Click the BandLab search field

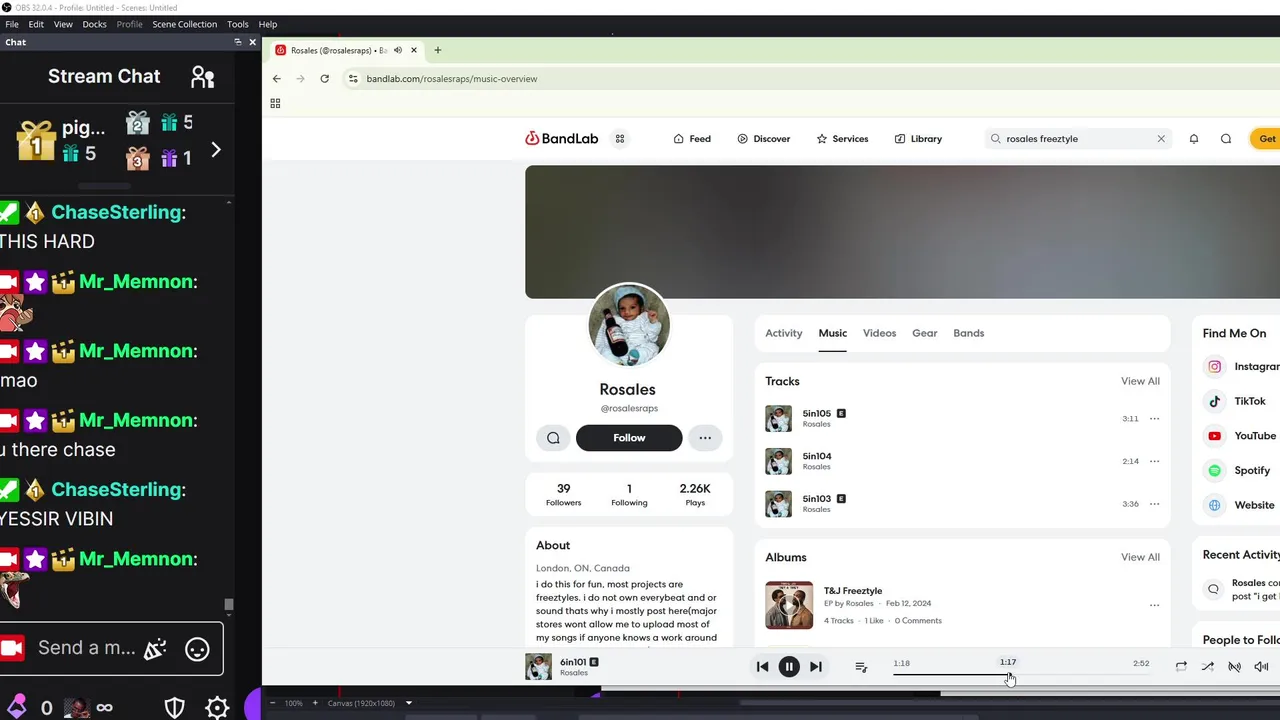[1078, 139]
